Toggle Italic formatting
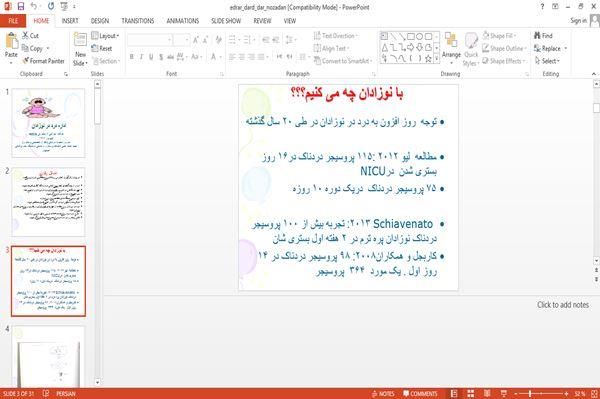 141,57
